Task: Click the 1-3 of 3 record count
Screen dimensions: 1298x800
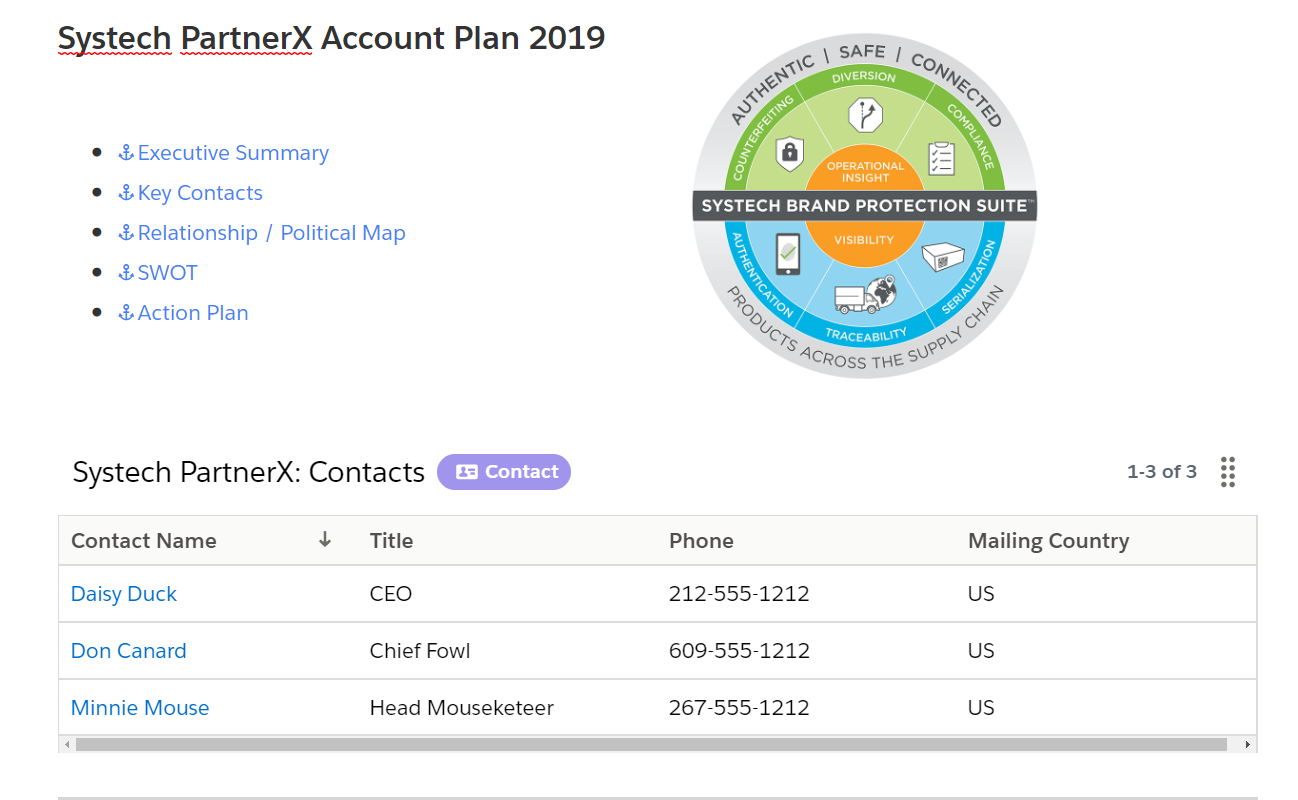Action: [1162, 472]
